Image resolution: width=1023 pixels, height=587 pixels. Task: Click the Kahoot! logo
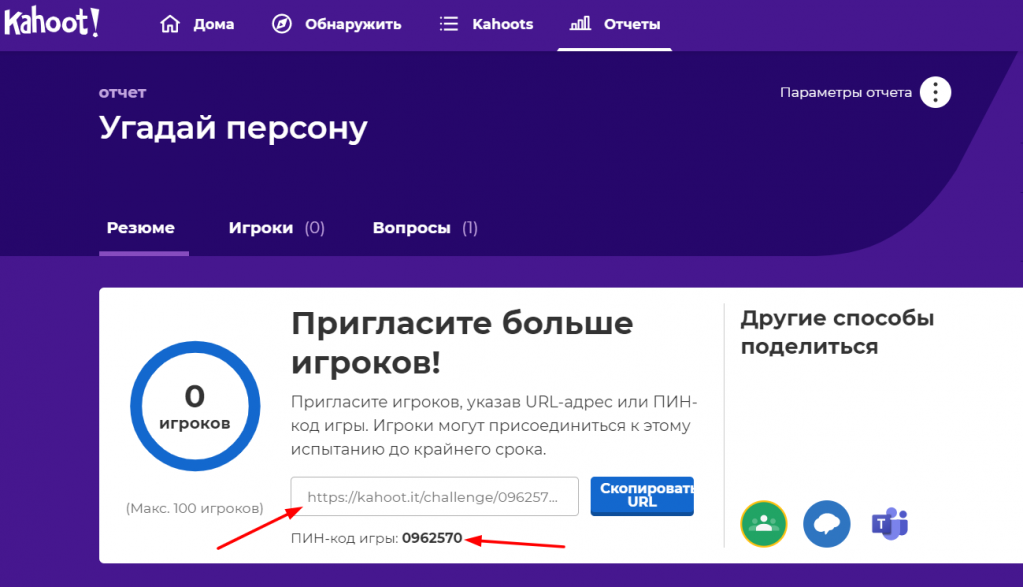pos(52,22)
